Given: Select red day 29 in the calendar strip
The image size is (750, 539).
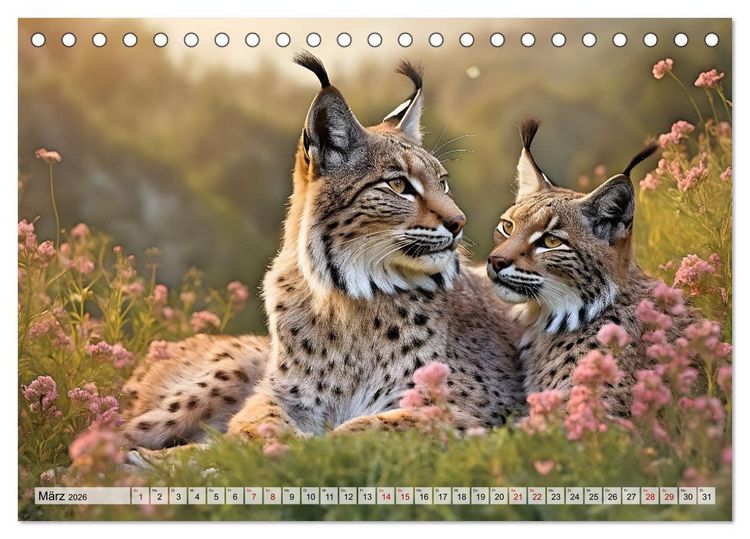Looking at the screenshot, I should [x=669, y=496].
